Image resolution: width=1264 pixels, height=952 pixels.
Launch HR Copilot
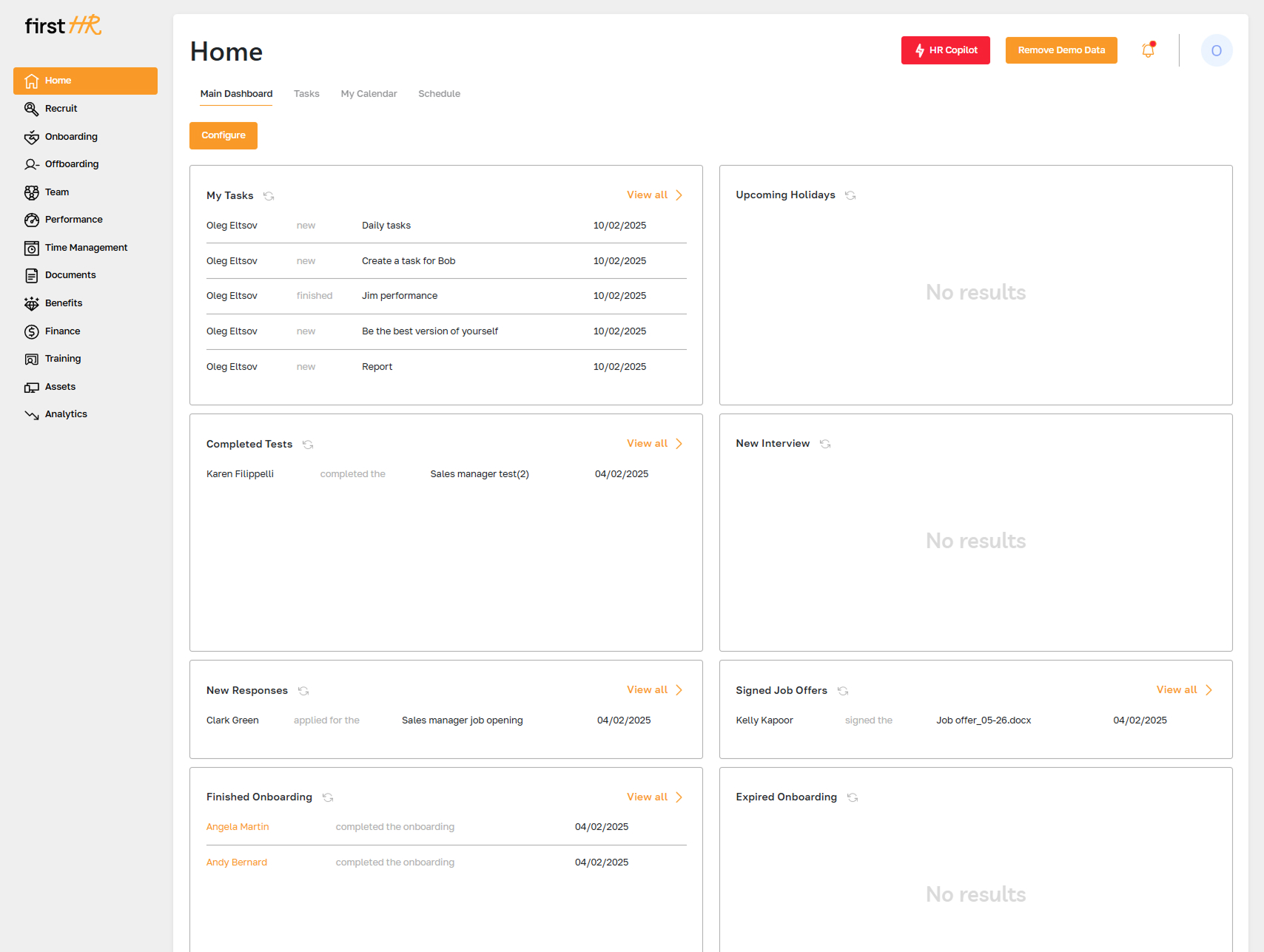945,50
